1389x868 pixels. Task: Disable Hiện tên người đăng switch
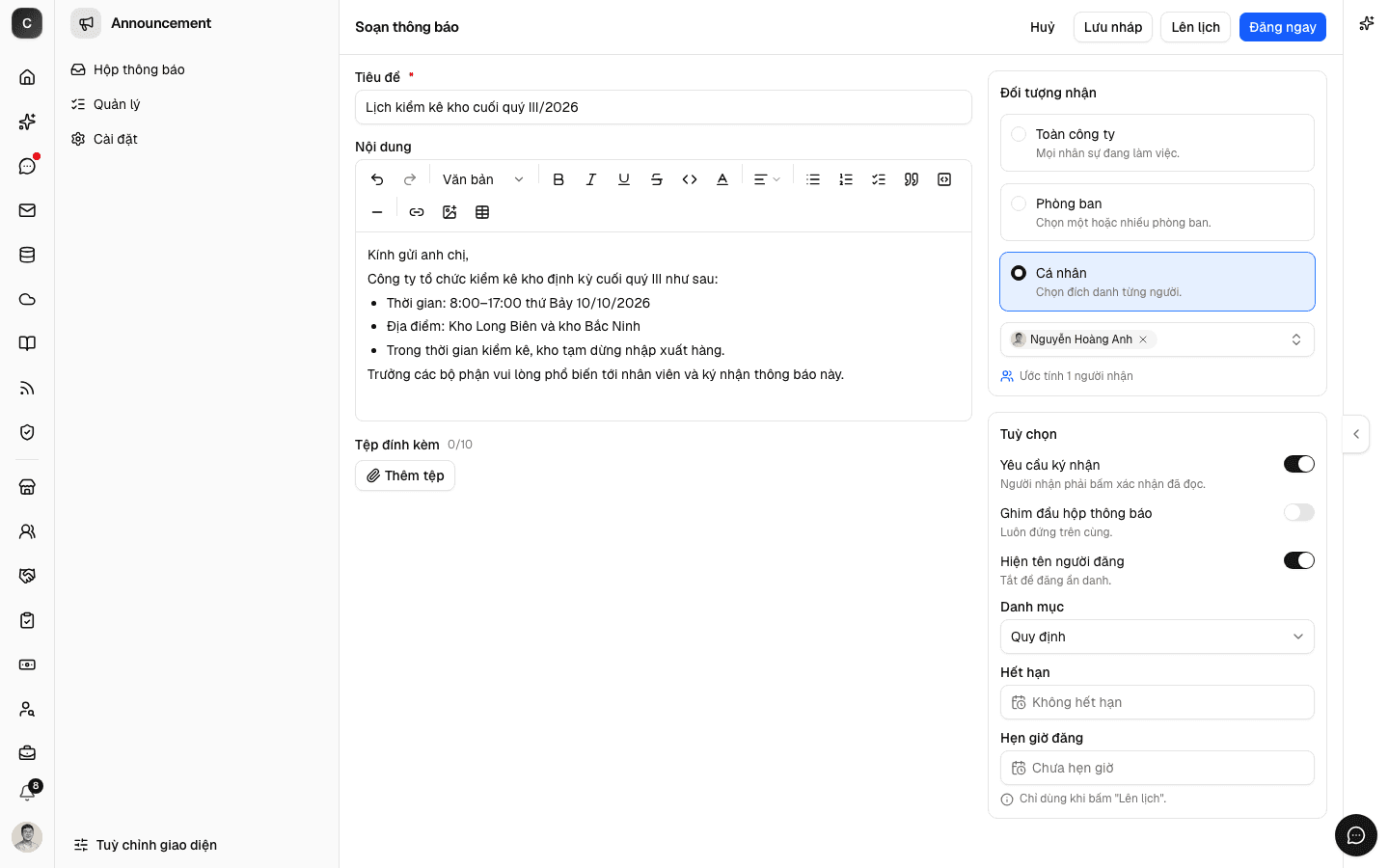pyautogui.click(x=1299, y=560)
